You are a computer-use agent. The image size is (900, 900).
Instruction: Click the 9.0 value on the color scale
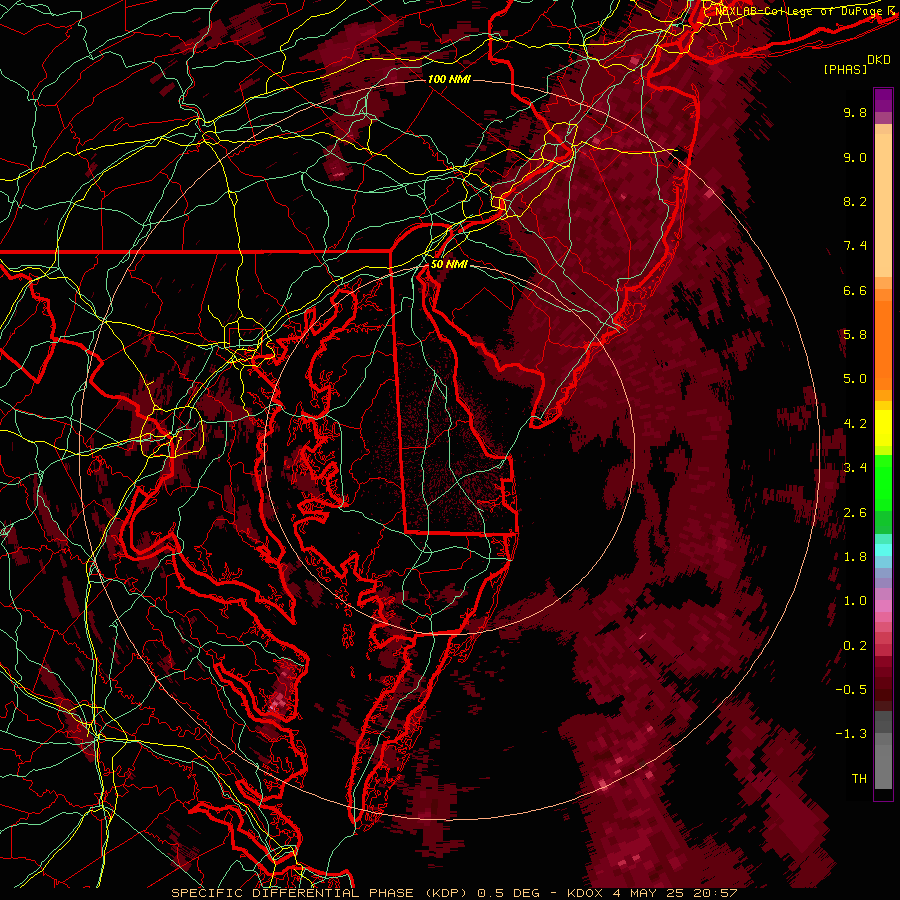(855, 157)
